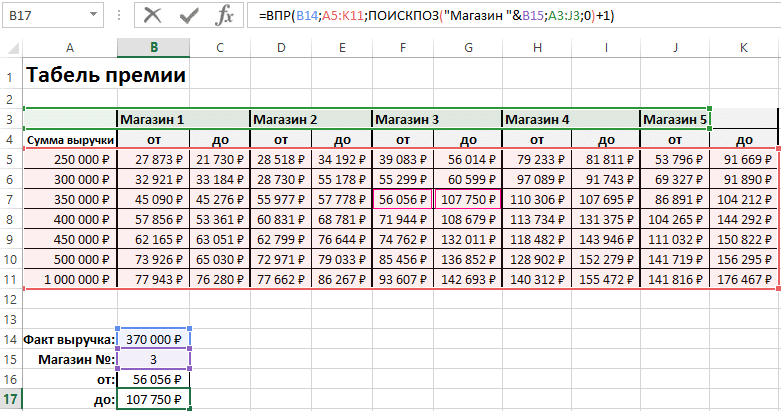Select the result cell 56 056 ₽ in row 16
This screenshot has width=781, height=411.
[x=152, y=381]
